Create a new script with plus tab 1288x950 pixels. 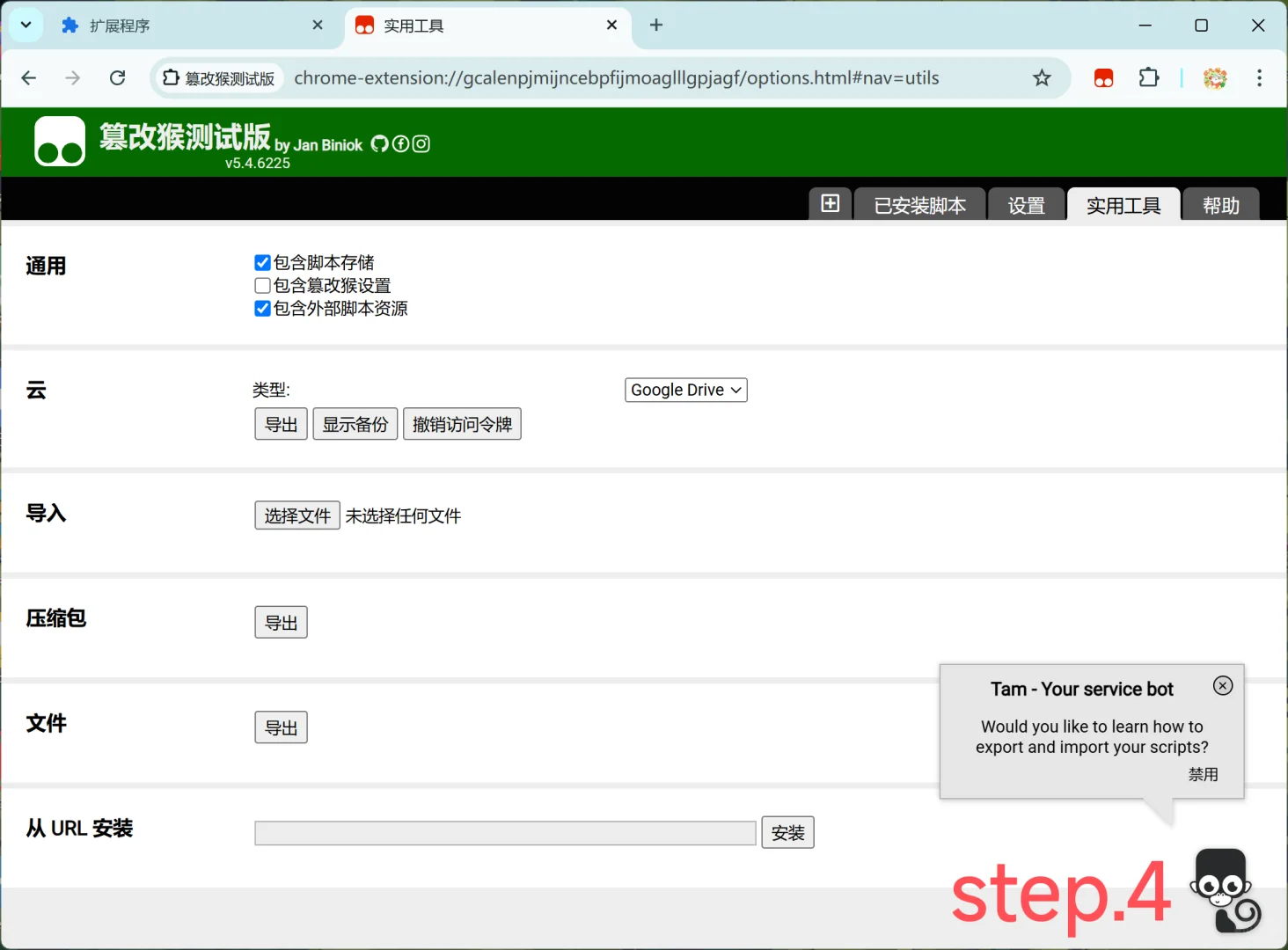830,204
